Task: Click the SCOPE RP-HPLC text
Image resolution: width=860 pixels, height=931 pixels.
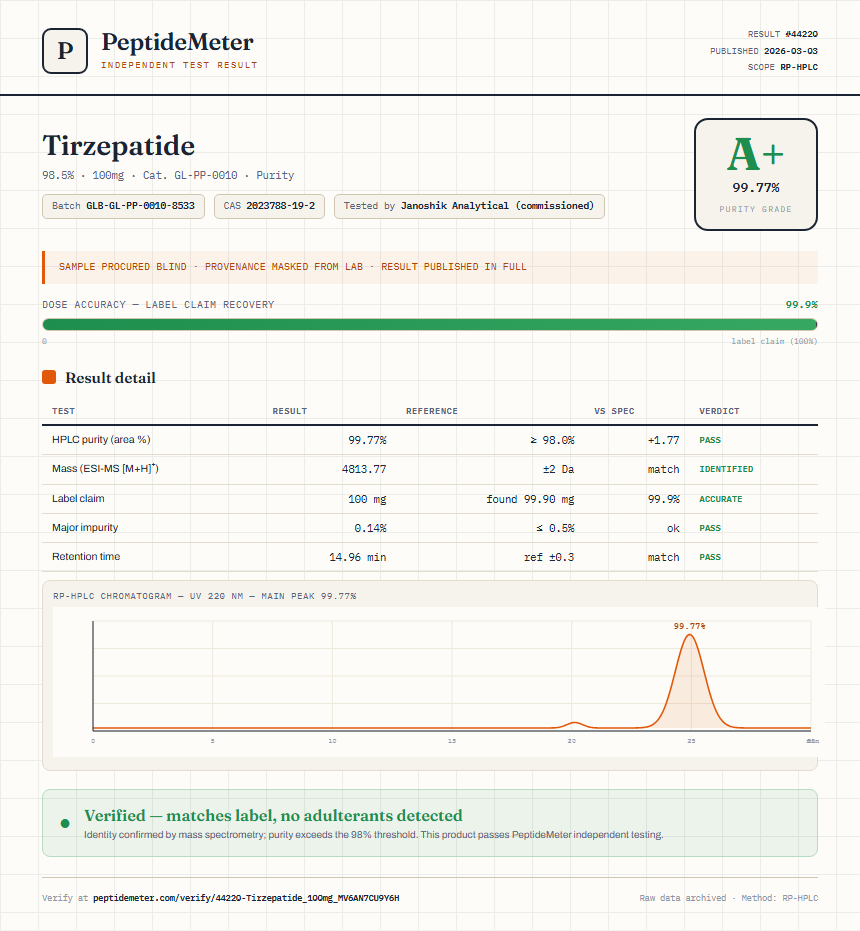Action: [x=782, y=67]
